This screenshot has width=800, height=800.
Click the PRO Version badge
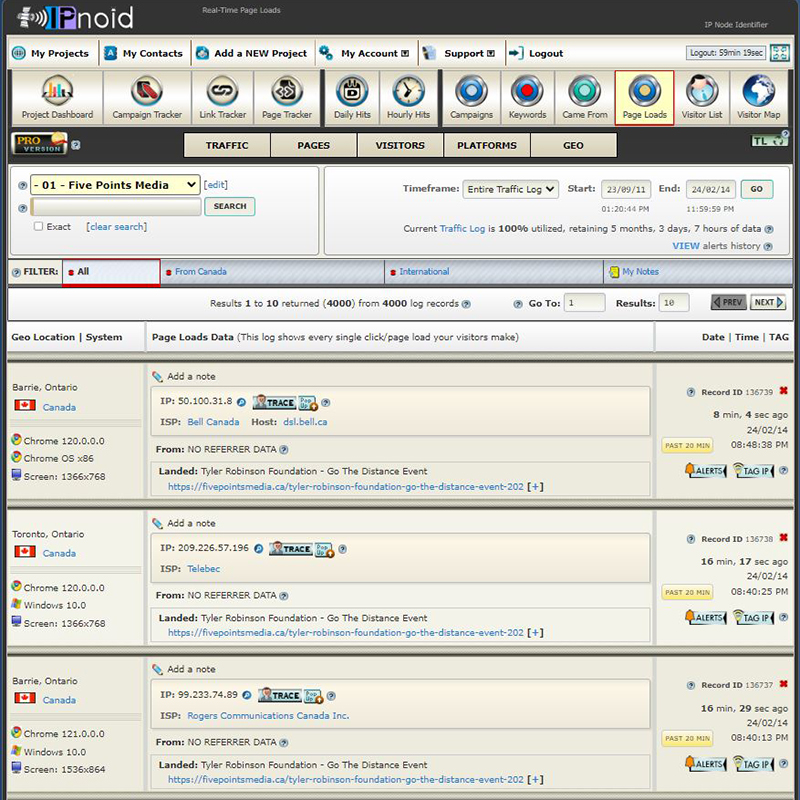tap(39, 143)
